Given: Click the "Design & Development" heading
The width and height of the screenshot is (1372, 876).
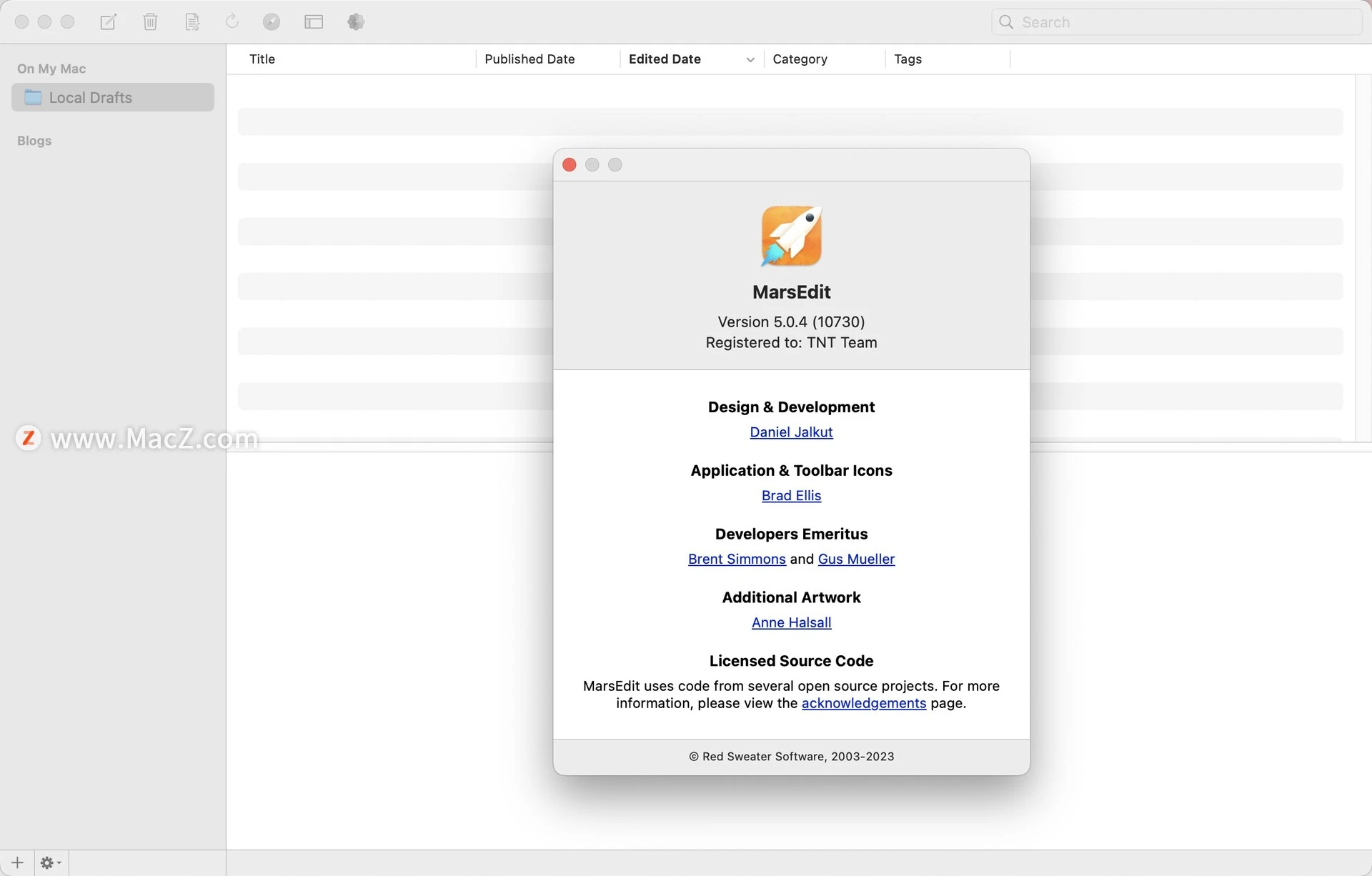Looking at the screenshot, I should pyautogui.click(x=791, y=407).
